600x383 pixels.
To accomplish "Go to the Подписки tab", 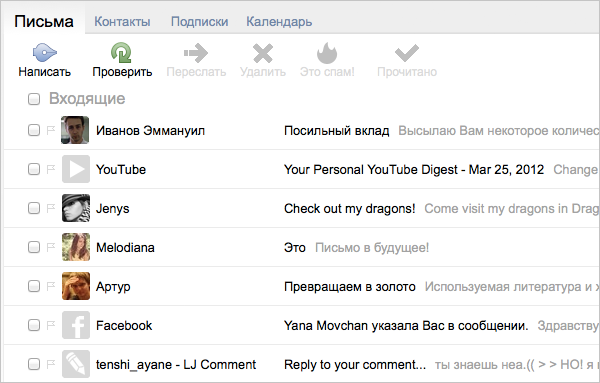I will click(199, 21).
